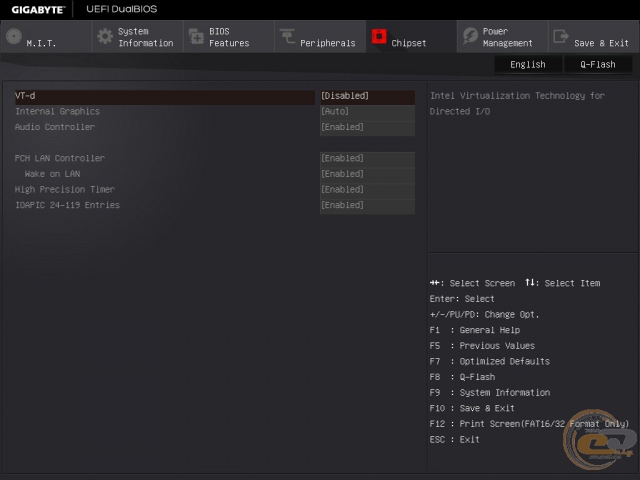Click the F8 Q-Flash hint line

coord(462,377)
